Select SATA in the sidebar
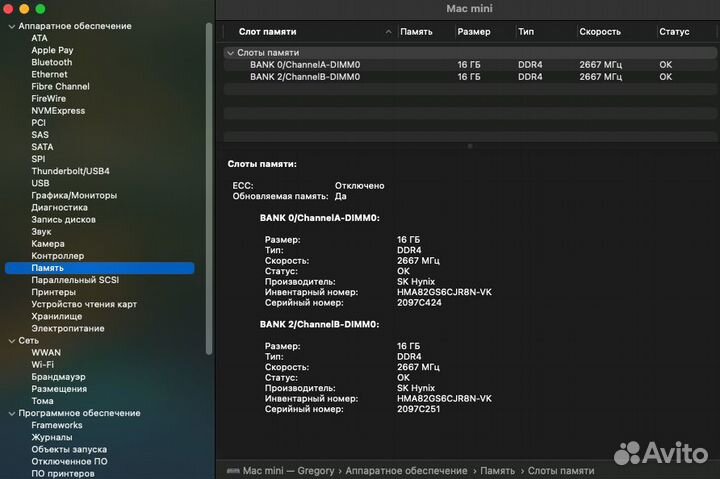Screen dimensions: 720x479 click(x=42, y=147)
